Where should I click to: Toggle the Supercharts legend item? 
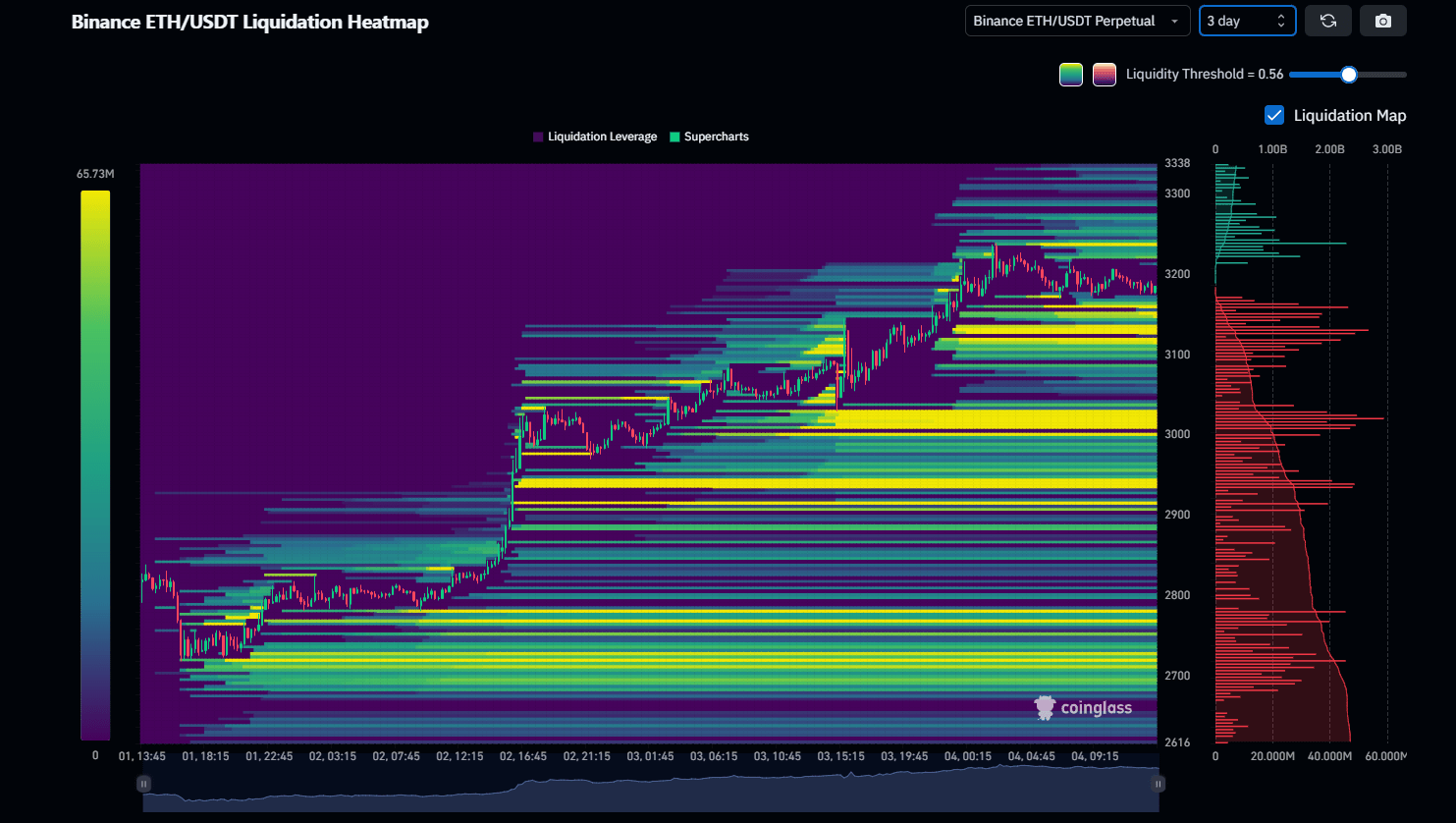tap(709, 137)
